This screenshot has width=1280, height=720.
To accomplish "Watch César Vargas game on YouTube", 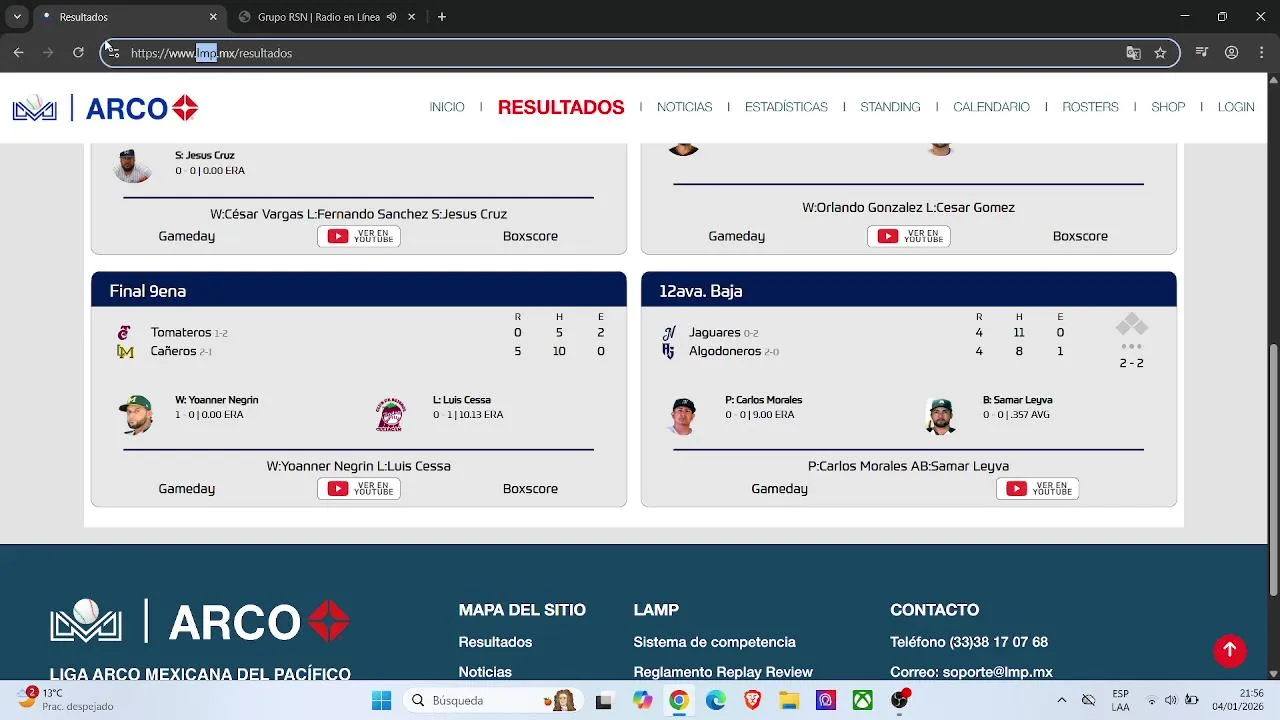I will click(x=359, y=236).
